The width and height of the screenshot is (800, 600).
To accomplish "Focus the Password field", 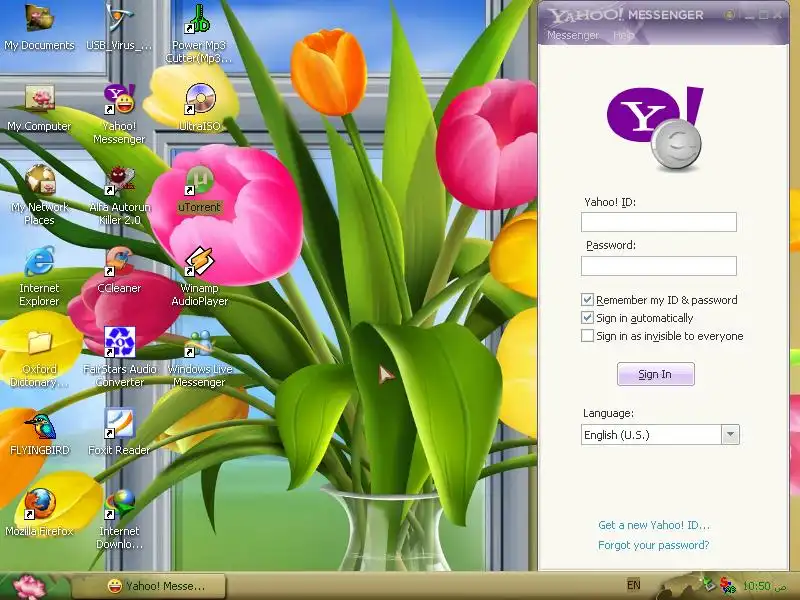I will 659,266.
